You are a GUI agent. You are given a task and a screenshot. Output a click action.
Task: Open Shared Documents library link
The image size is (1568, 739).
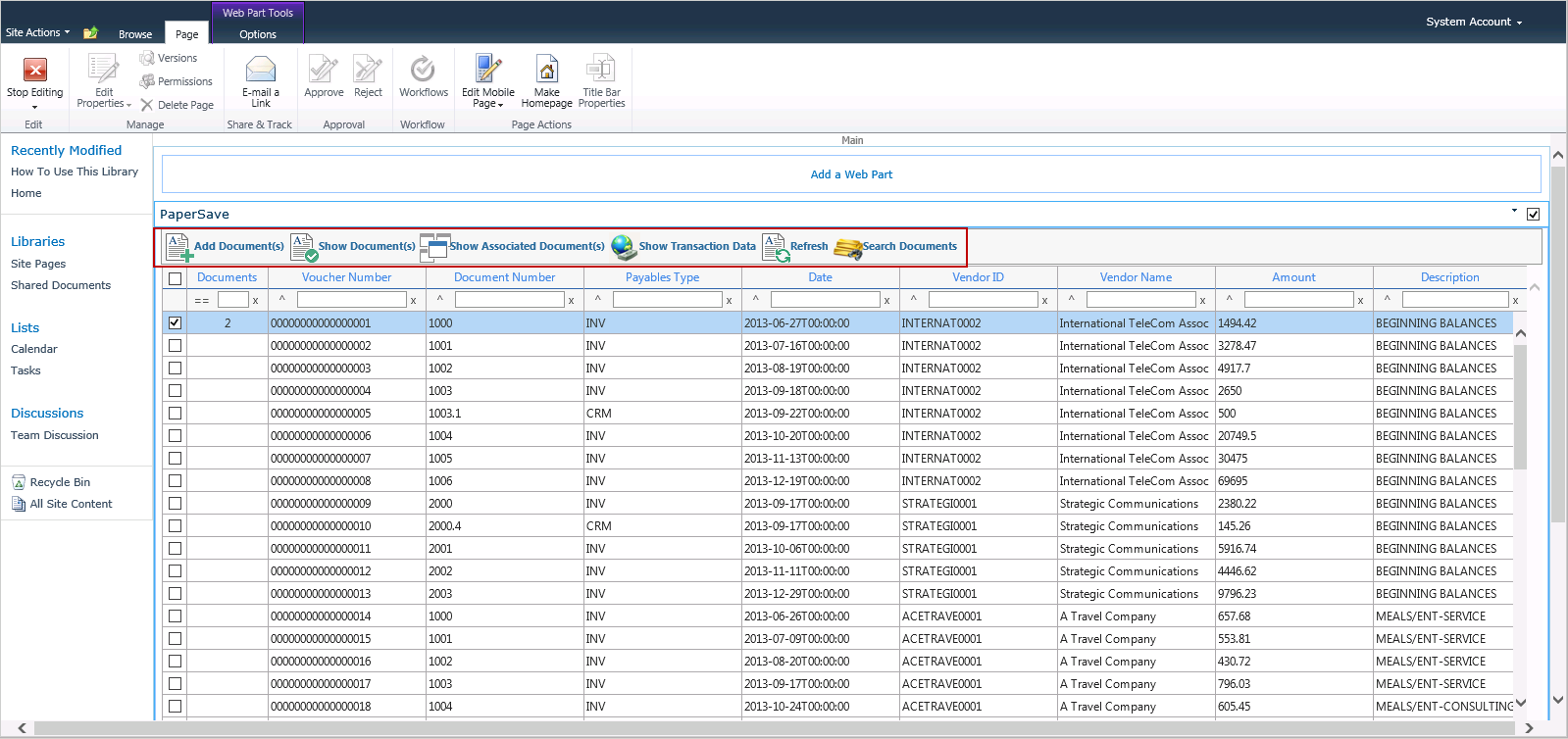pos(61,285)
